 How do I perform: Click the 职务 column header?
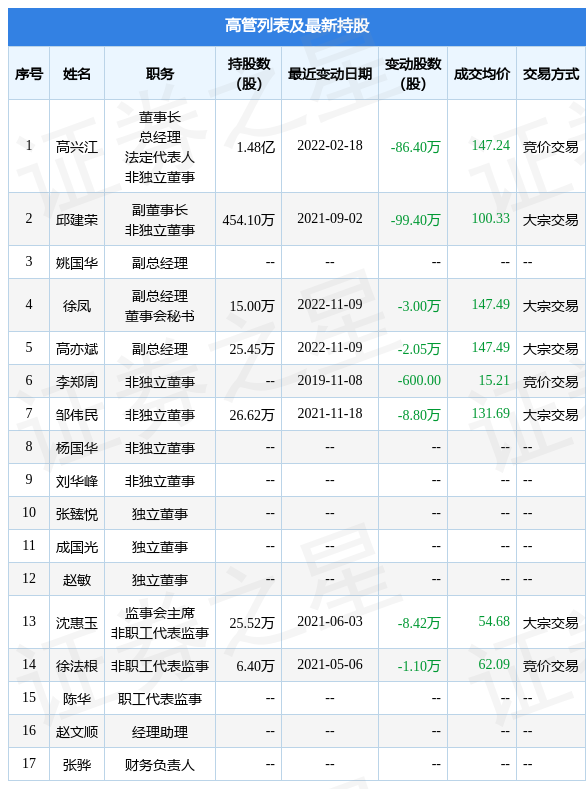159,74
